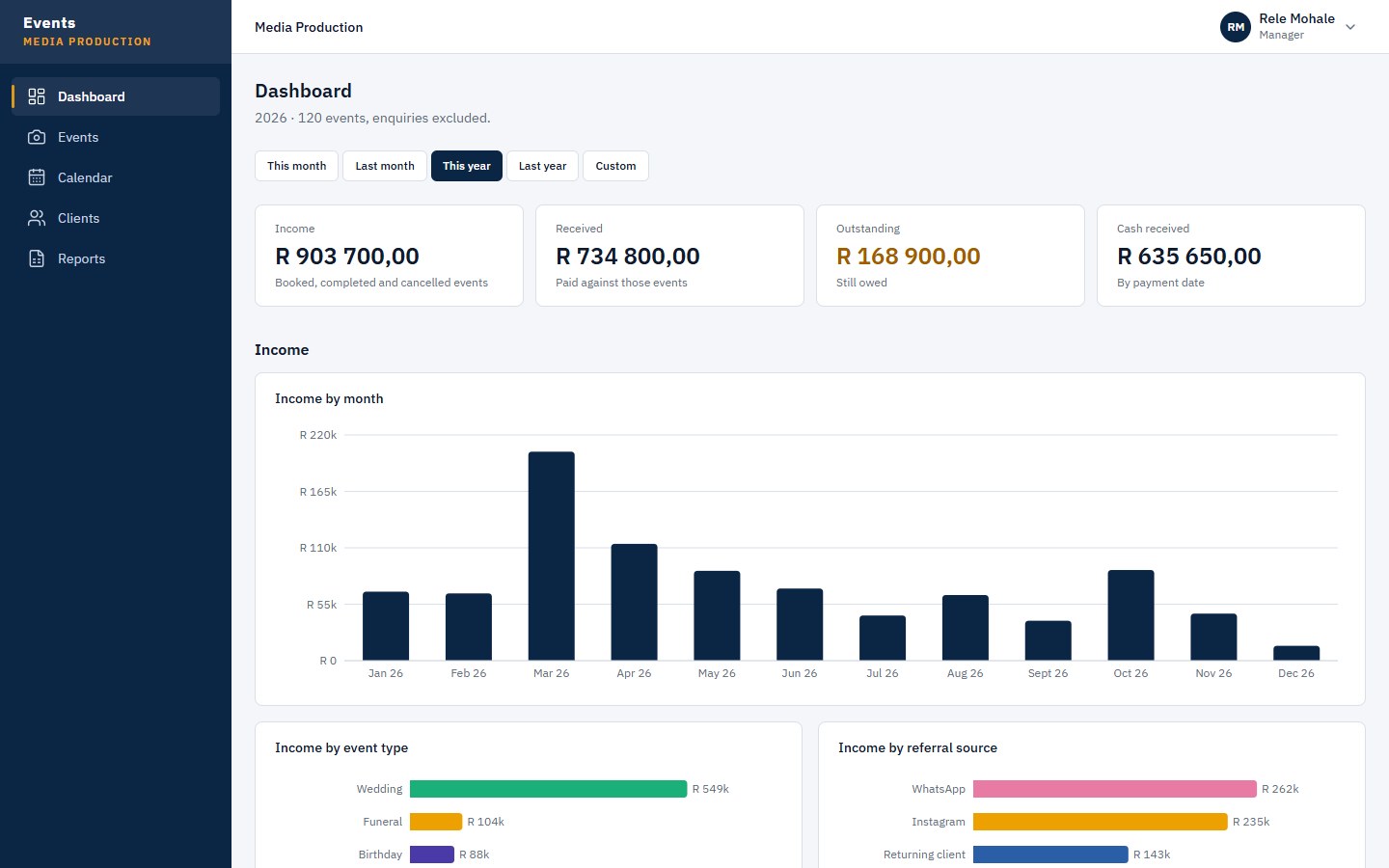This screenshot has height=868, width=1389.
Task: Click the Oct 26 income bar
Action: click(1131, 615)
